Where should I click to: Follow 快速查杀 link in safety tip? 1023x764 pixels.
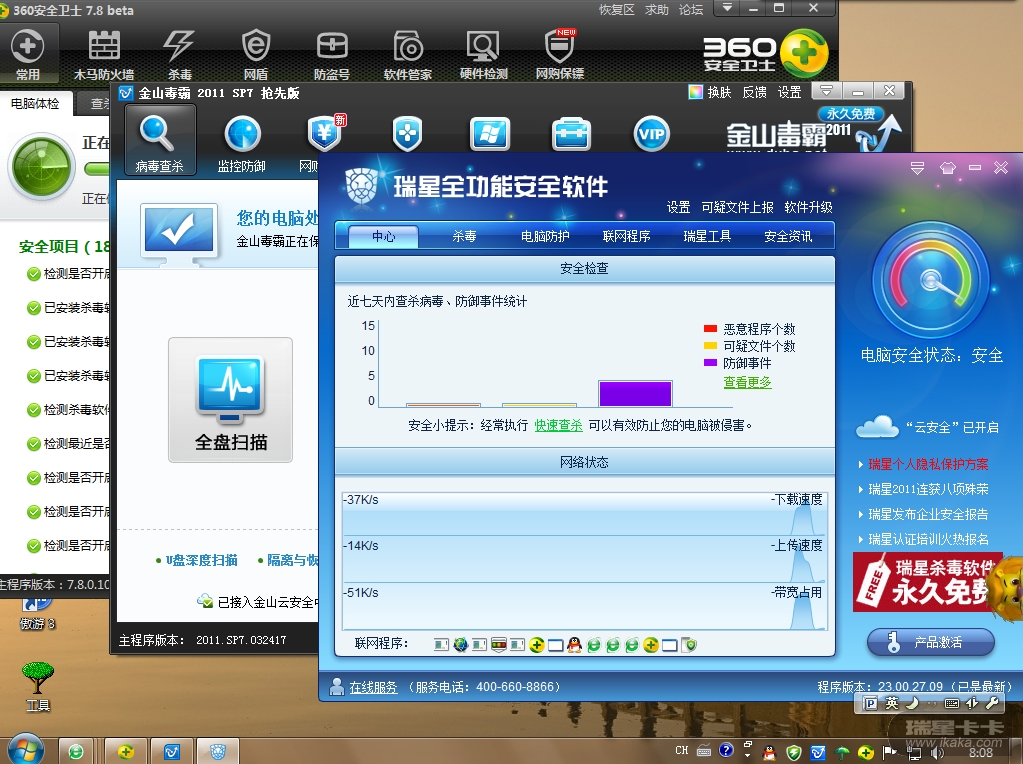558,425
